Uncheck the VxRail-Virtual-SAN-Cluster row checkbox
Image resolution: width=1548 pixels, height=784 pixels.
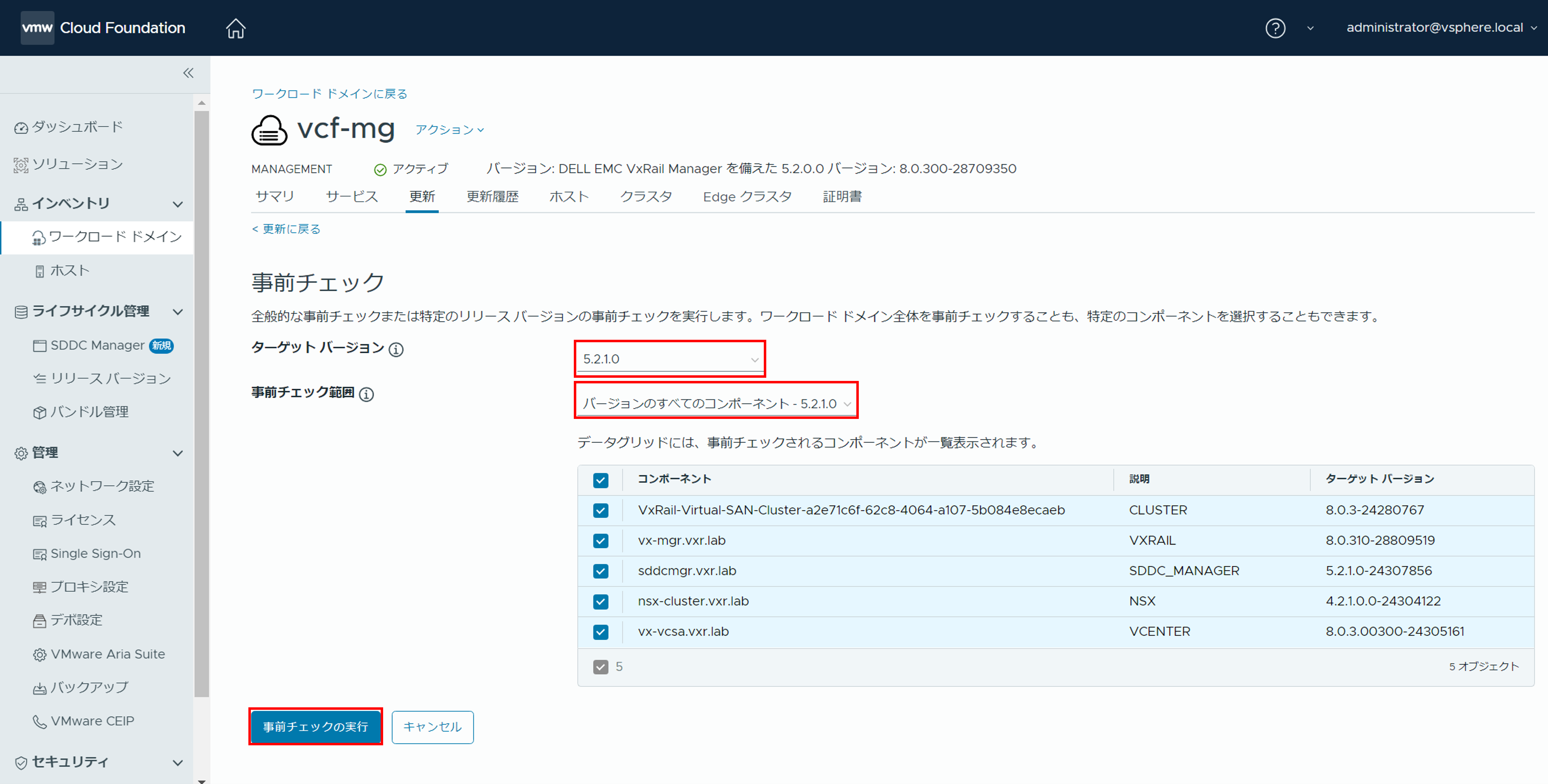pyautogui.click(x=600, y=511)
